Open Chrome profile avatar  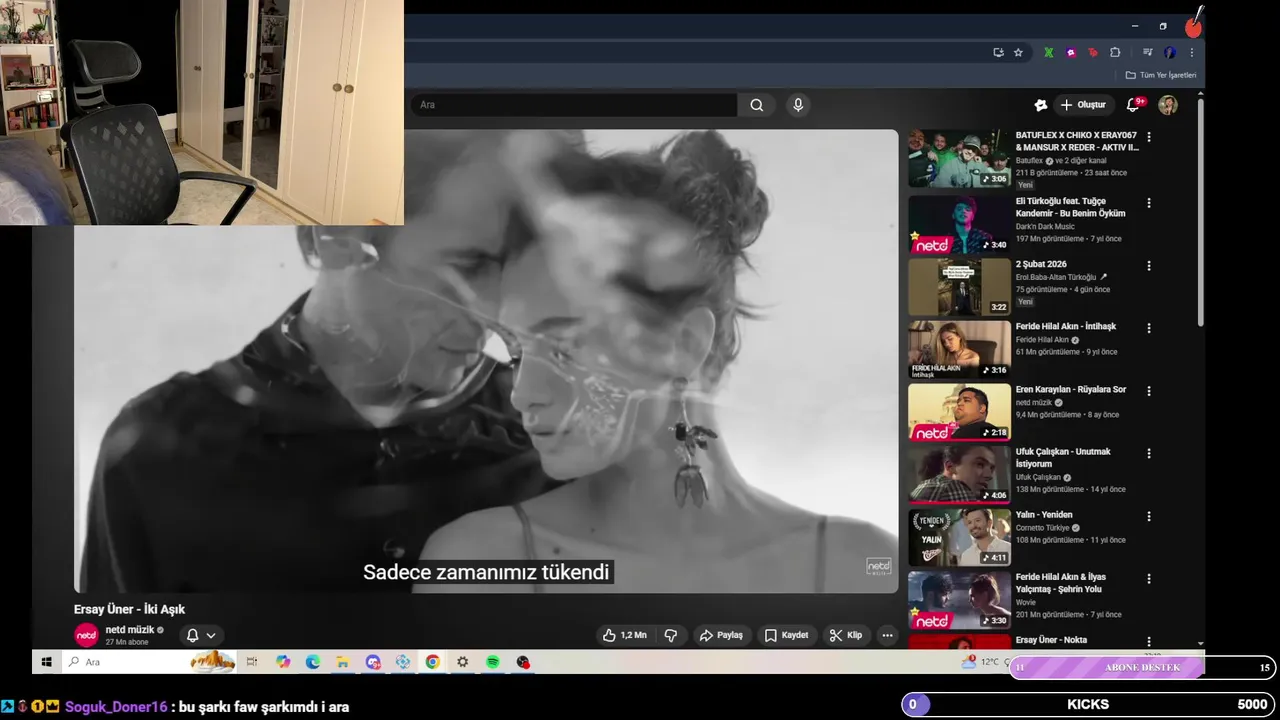tap(1170, 52)
